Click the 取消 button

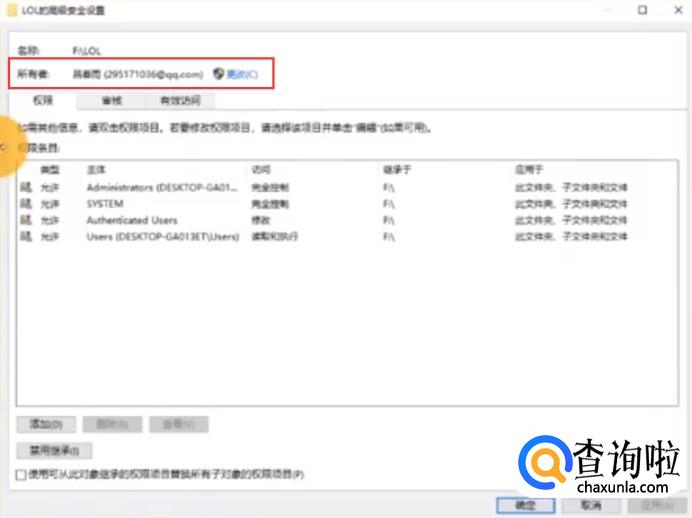tap(591, 505)
